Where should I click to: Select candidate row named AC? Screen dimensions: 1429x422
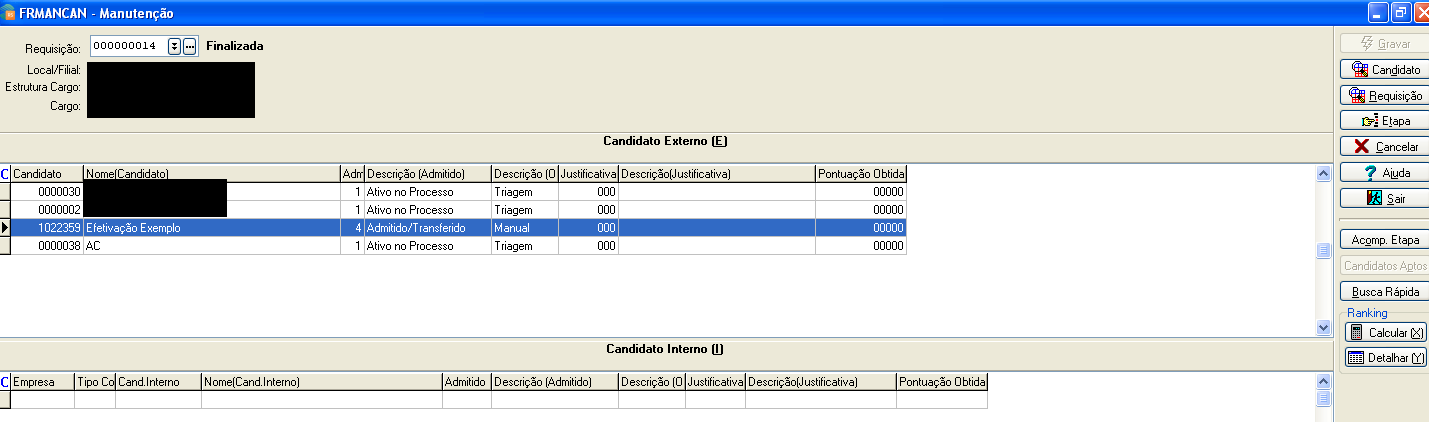[210, 246]
